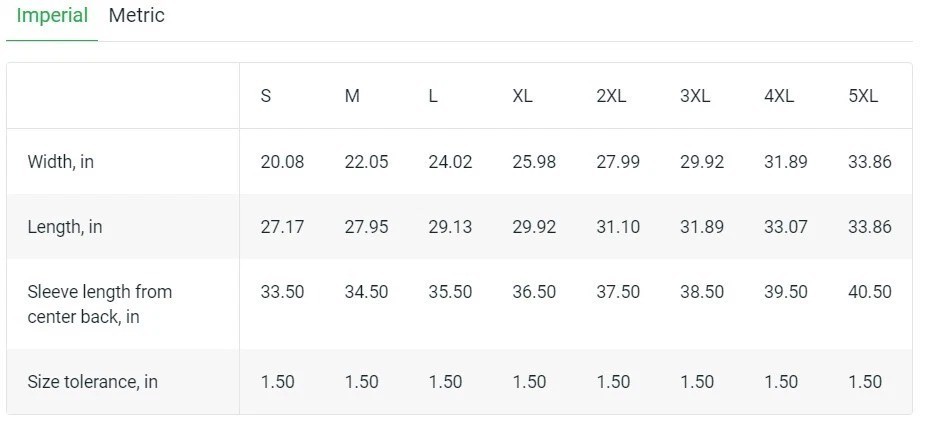This screenshot has height=433, width=932.
Task: Click the S size column header
Action: click(266, 96)
